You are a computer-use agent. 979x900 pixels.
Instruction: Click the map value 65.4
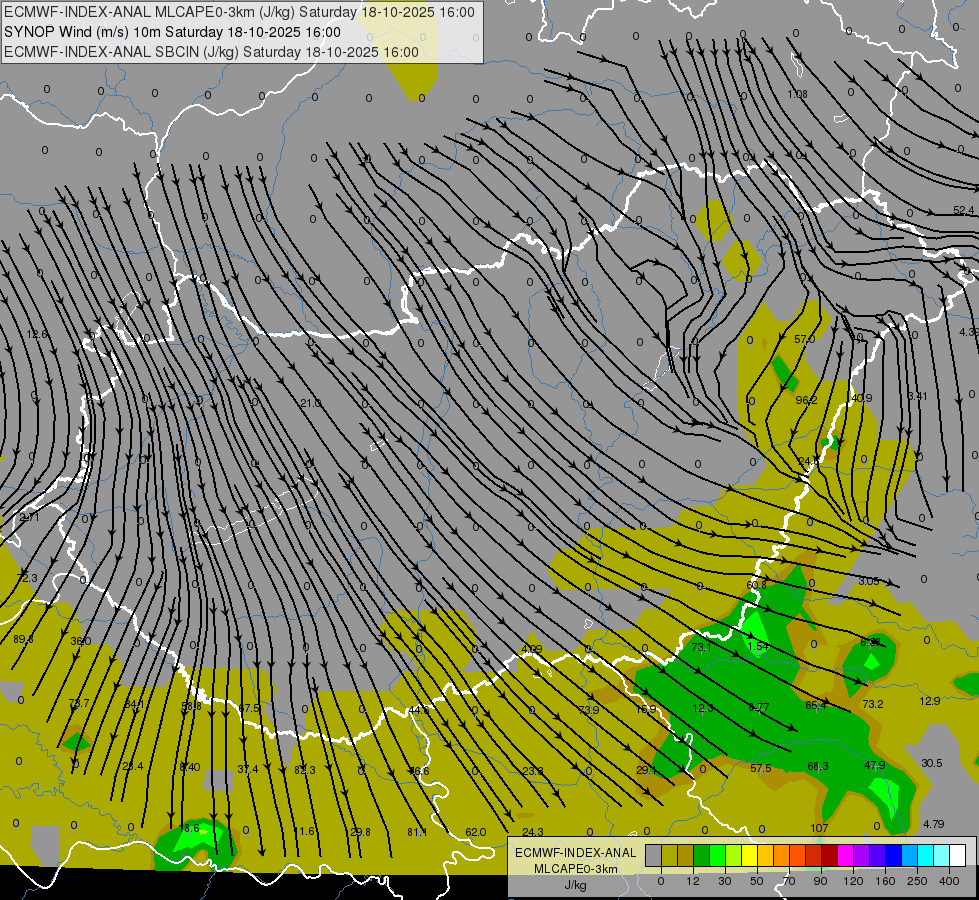[x=815, y=705]
